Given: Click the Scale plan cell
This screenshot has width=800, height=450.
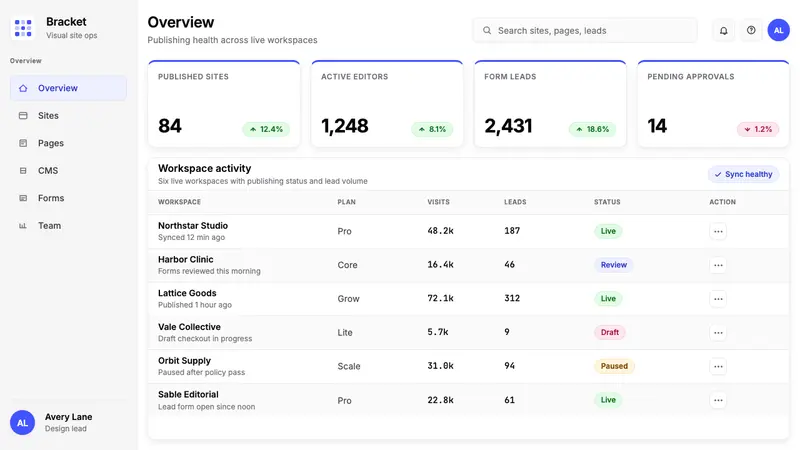Looking at the screenshot, I should pyautogui.click(x=349, y=366).
